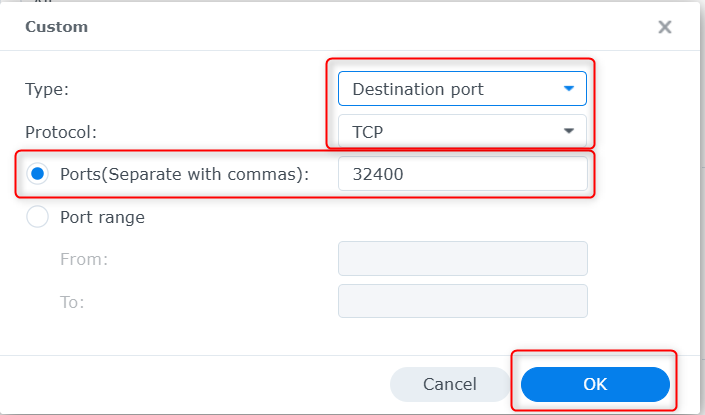This screenshot has width=705, height=415.
Task: Click the To: label
Action: tap(73, 301)
